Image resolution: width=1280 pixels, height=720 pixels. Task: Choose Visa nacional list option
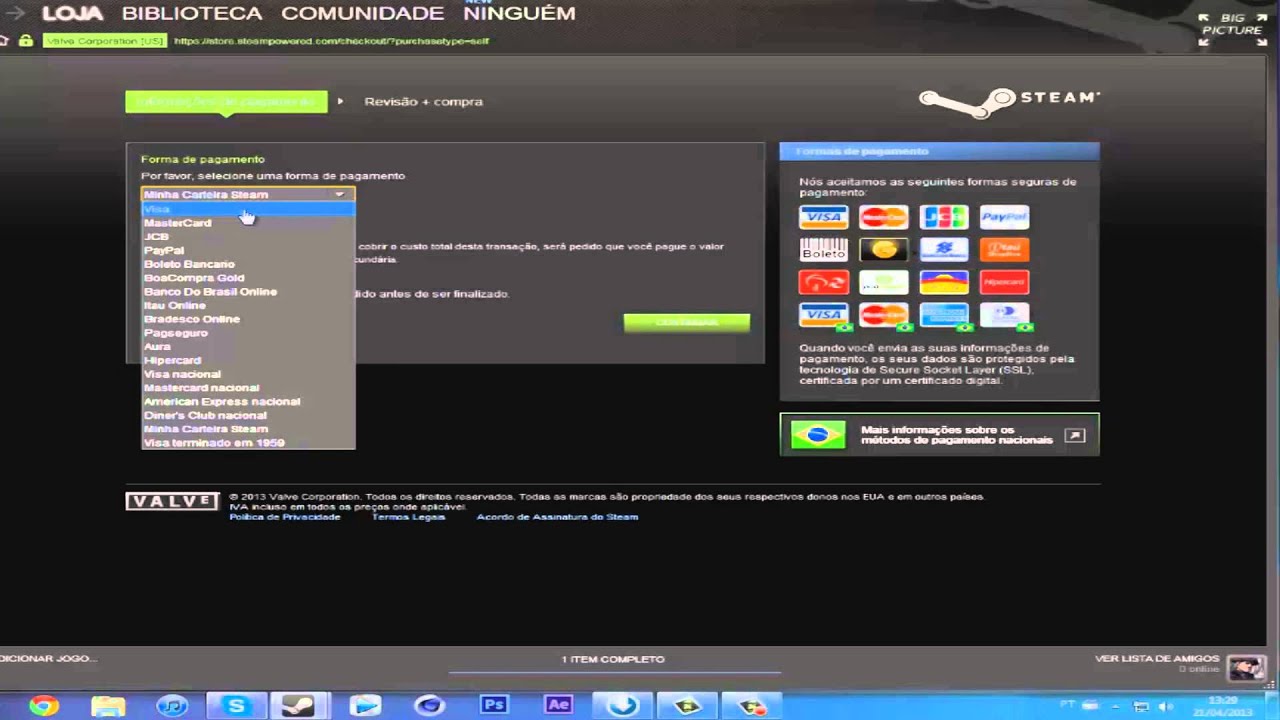coord(248,374)
